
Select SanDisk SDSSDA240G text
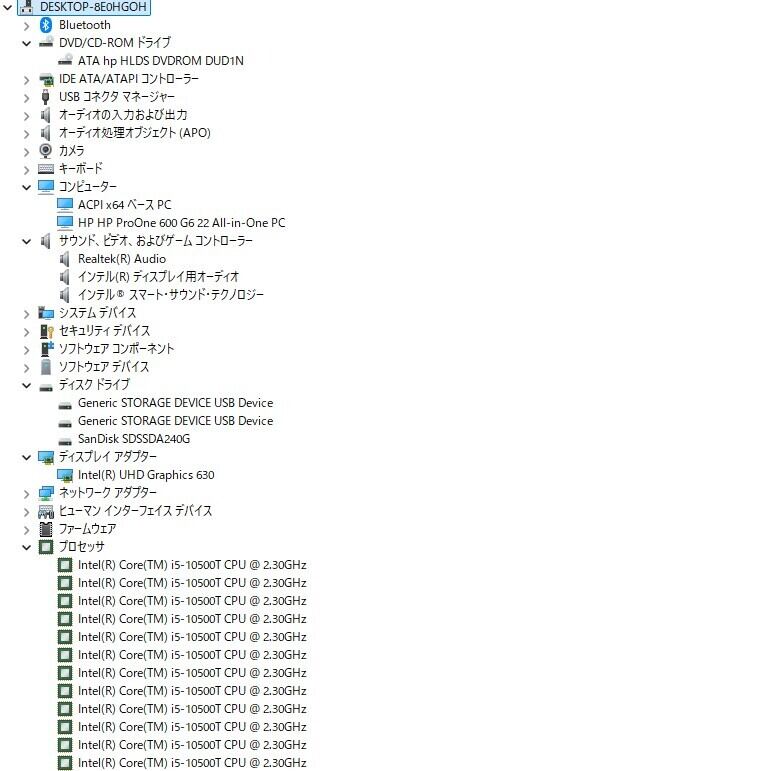(x=134, y=439)
